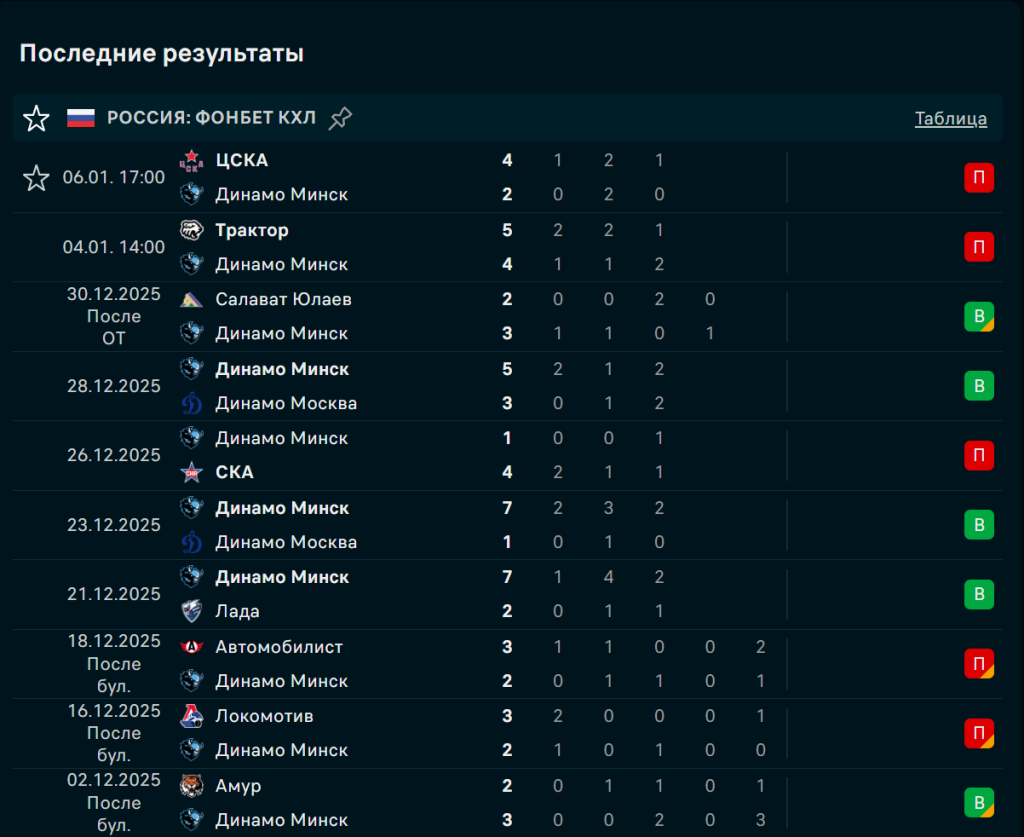The height and width of the screenshot is (837, 1024).
Task: Click the SKA team logo
Action: click(x=191, y=473)
